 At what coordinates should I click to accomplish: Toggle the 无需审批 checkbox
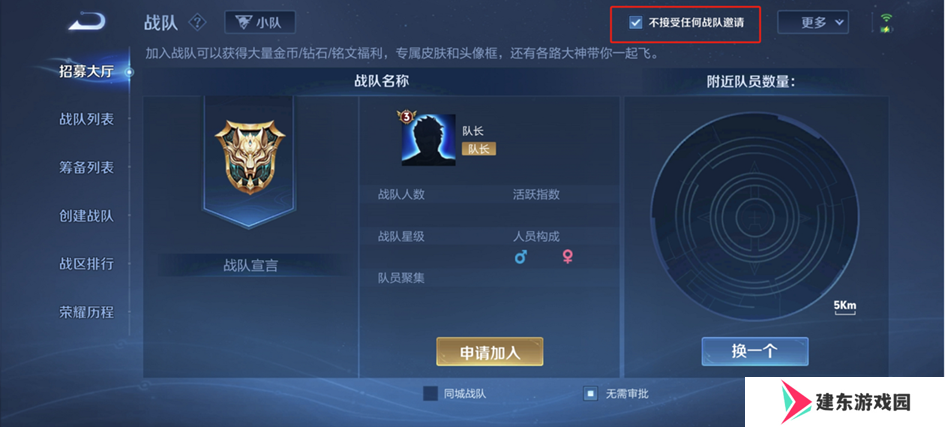point(590,394)
